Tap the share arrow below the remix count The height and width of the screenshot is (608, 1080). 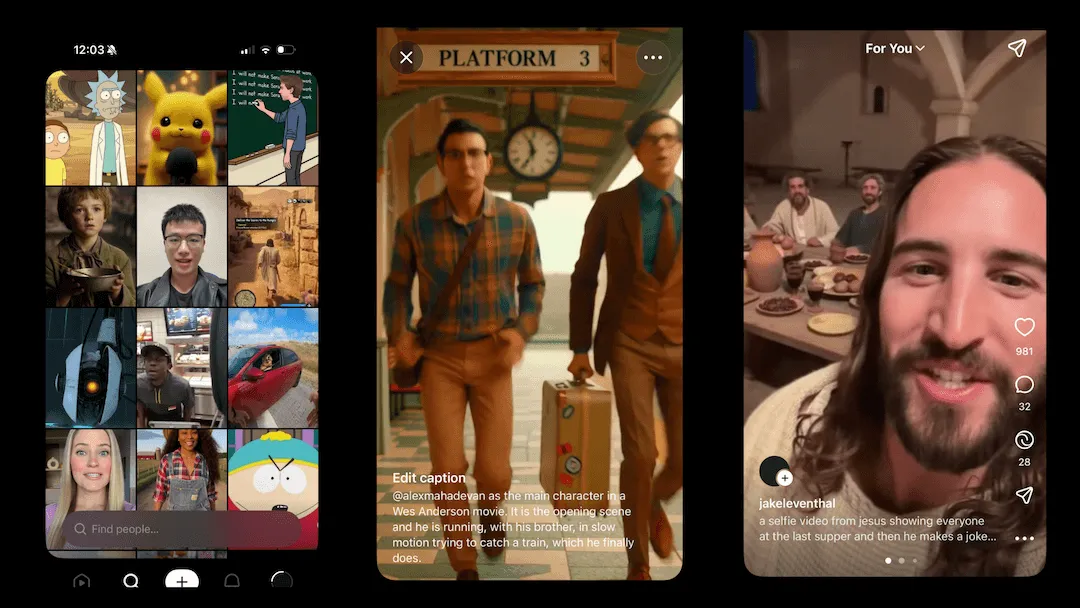[1024, 495]
